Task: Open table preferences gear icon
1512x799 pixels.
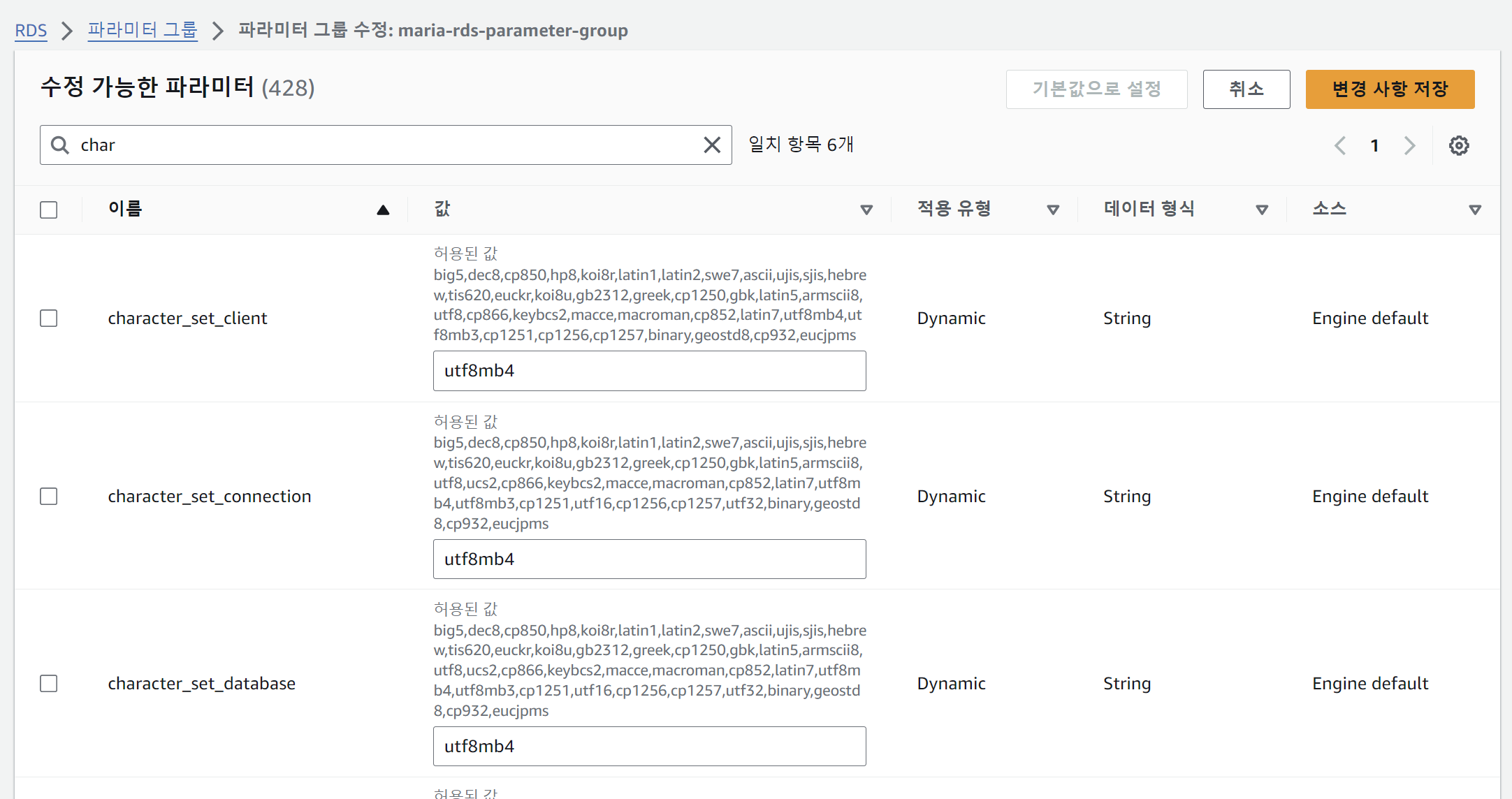Action: [x=1458, y=145]
